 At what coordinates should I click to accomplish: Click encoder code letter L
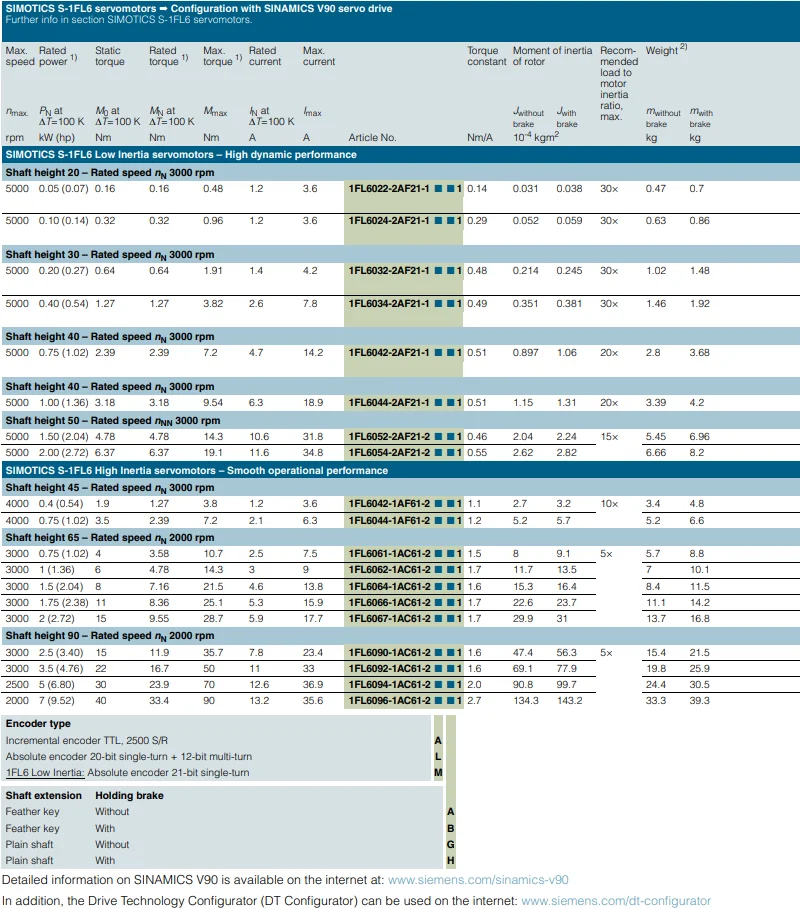point(438,756)
